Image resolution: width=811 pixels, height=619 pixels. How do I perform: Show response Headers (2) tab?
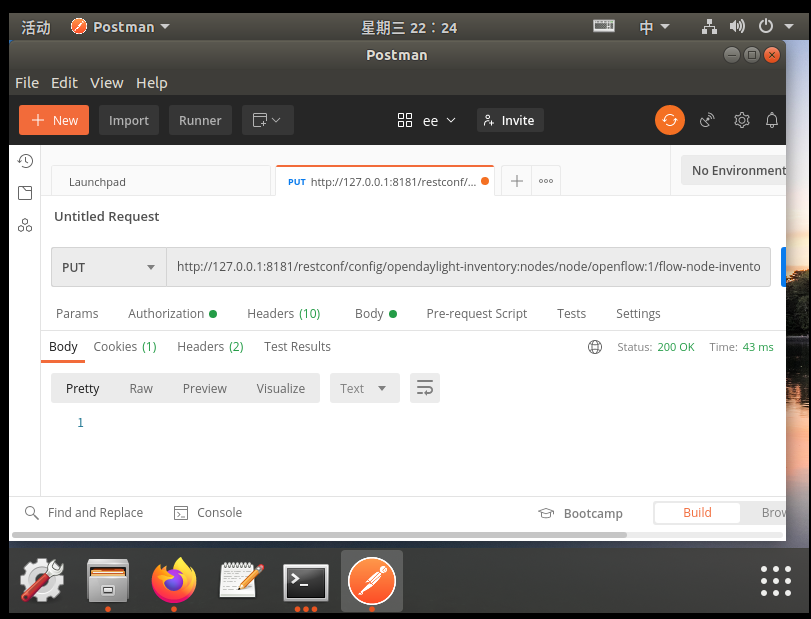pos(210,346)
